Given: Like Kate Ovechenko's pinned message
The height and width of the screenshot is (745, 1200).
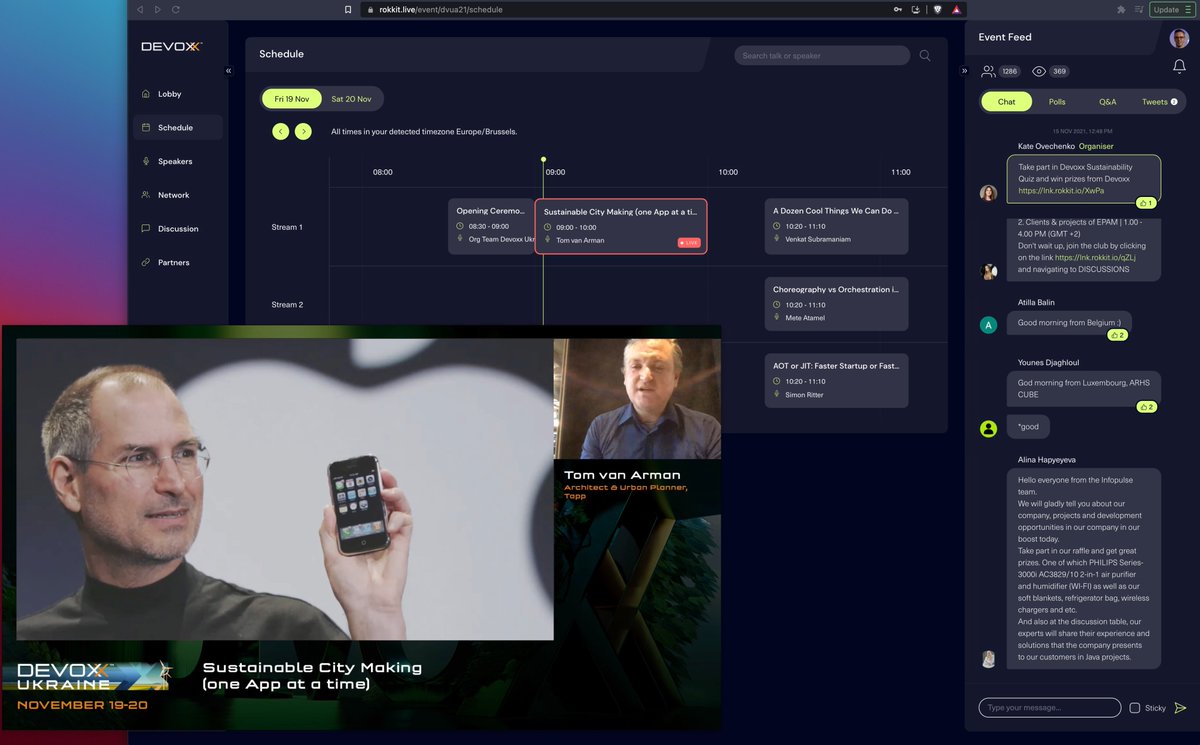Looking at the screenshot, I should pos(1146,203).
